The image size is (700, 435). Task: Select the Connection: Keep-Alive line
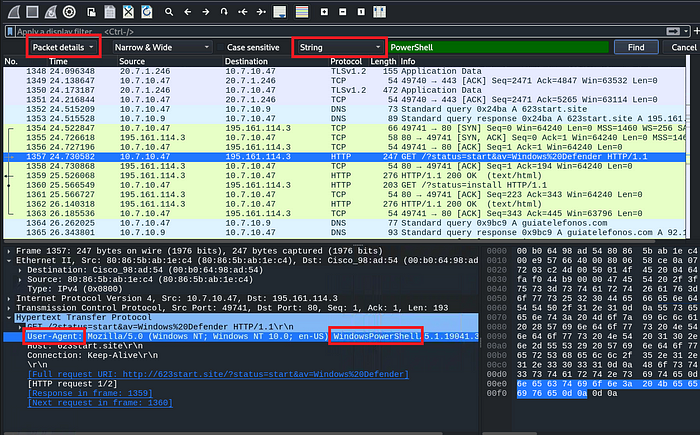pyautogui.click(x=92, y=356)
